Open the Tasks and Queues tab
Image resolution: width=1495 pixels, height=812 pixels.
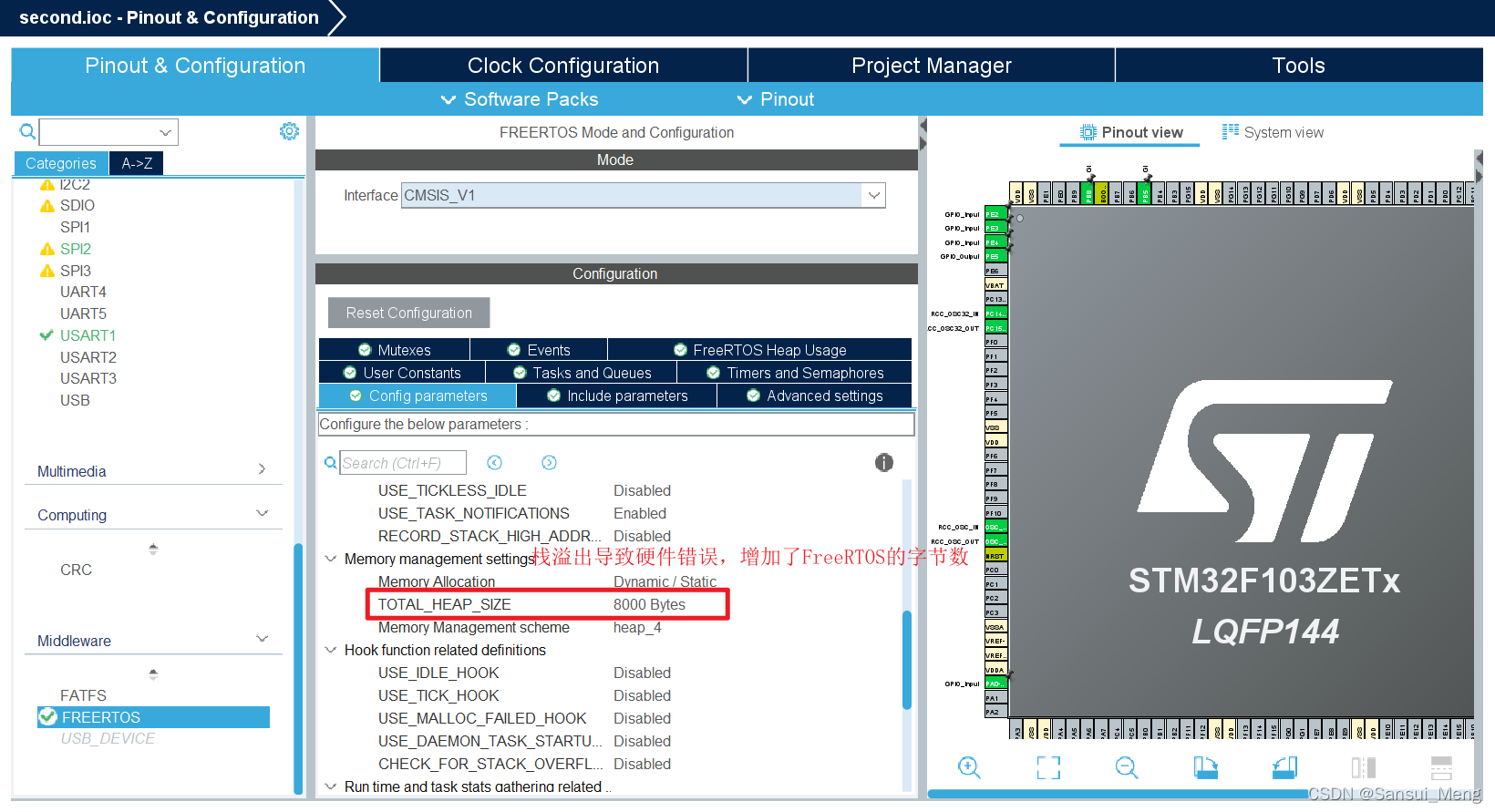(582, 373)
